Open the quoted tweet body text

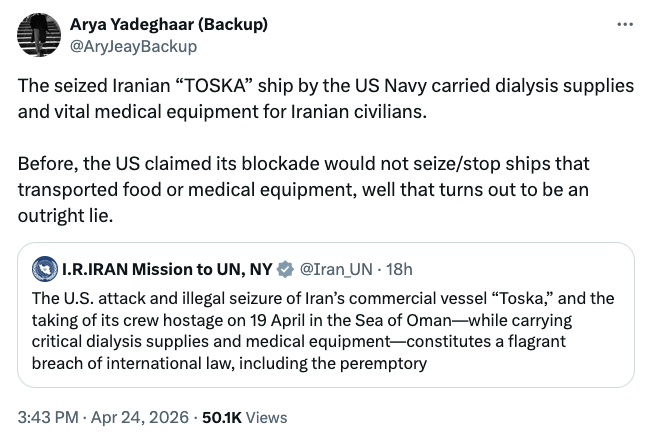click(322, 331)
